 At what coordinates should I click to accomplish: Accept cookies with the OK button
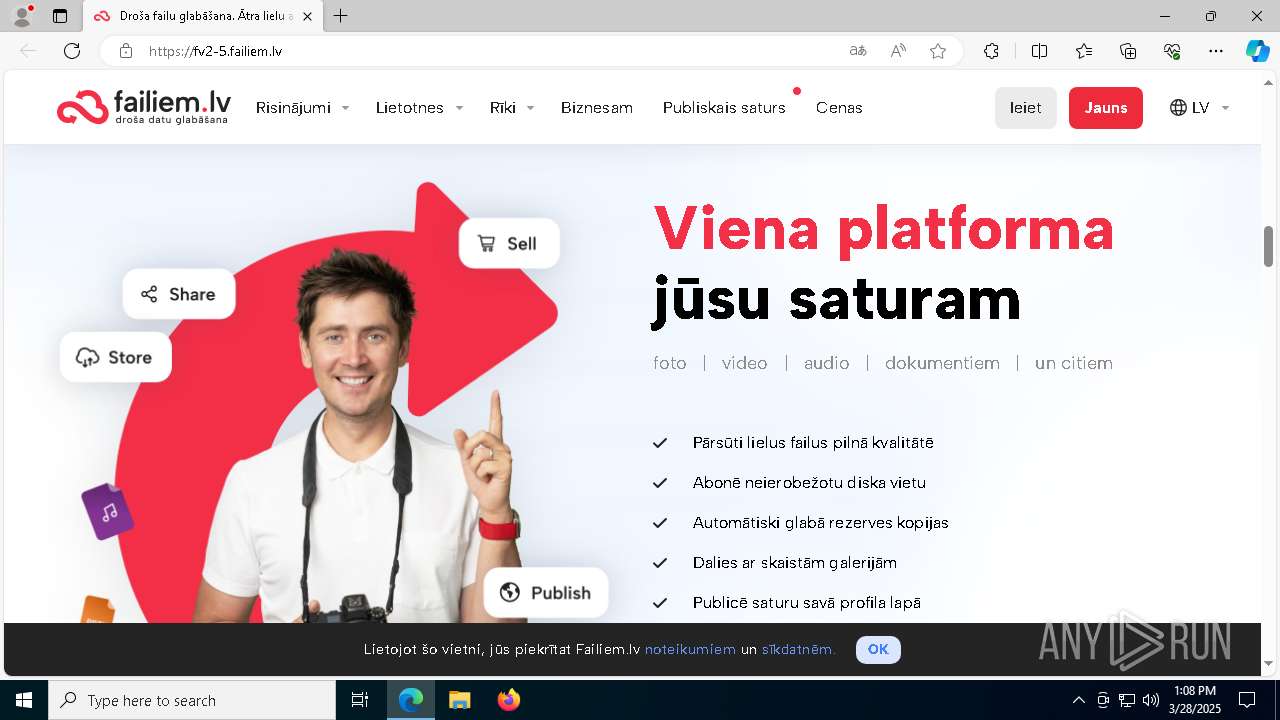[x=878, y=649]
